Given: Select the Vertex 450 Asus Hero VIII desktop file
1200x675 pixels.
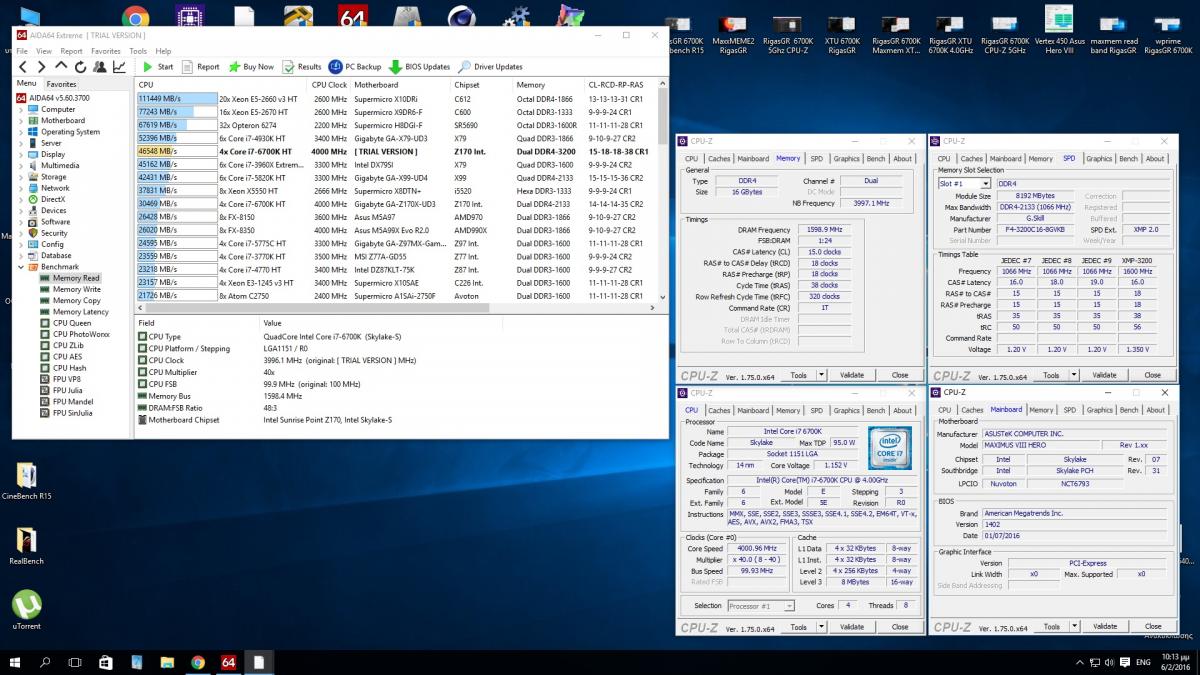Looking at the screenshot, I should pos(1059,30).
